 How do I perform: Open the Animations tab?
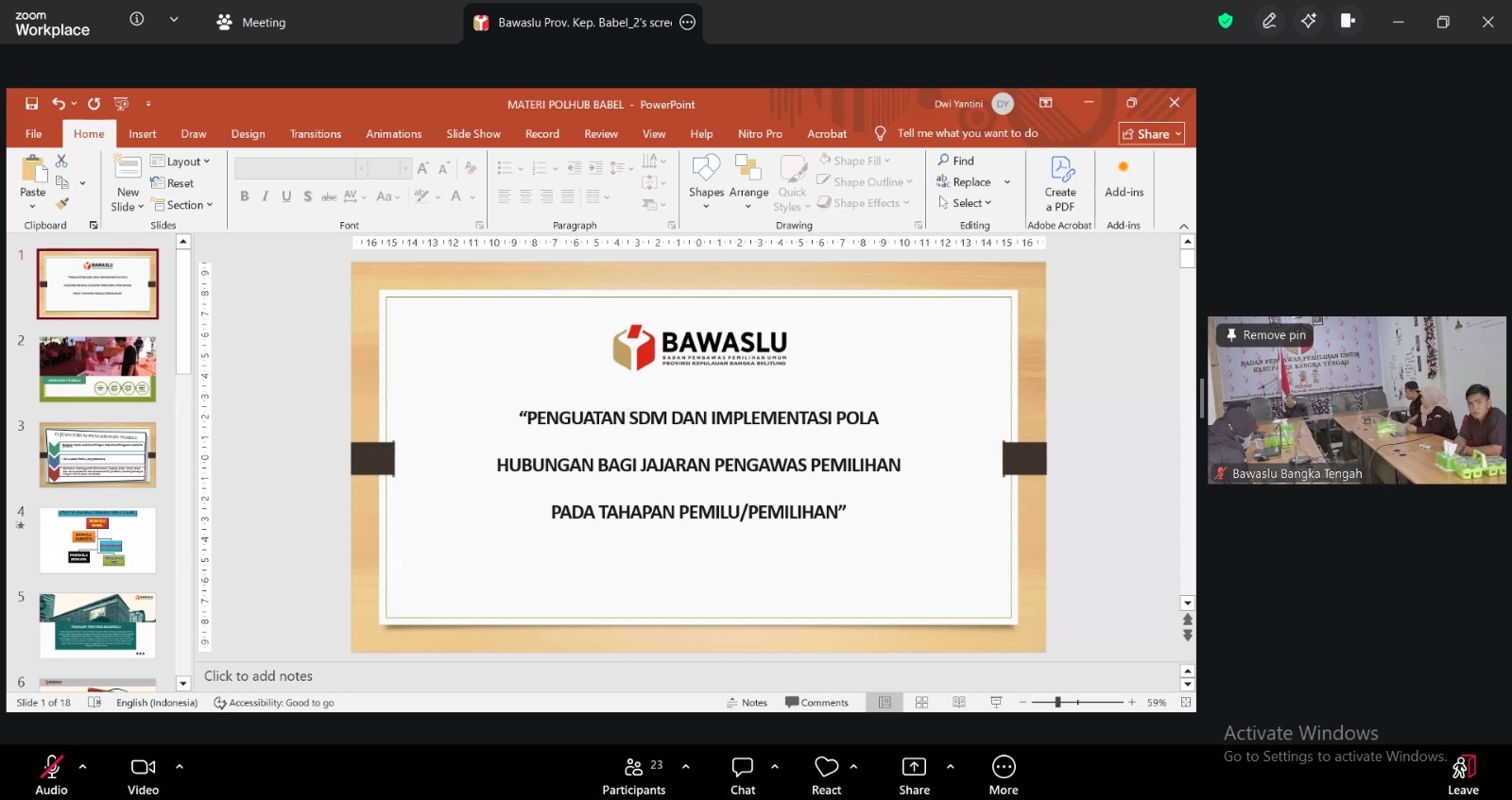pyautogui.click(x=394, y=134)
